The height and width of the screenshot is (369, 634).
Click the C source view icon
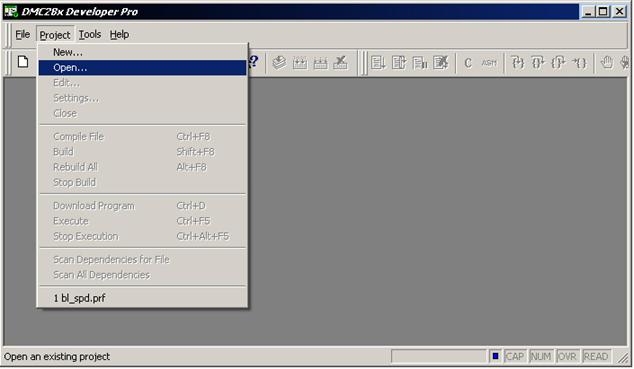click(x=468, y=63)
